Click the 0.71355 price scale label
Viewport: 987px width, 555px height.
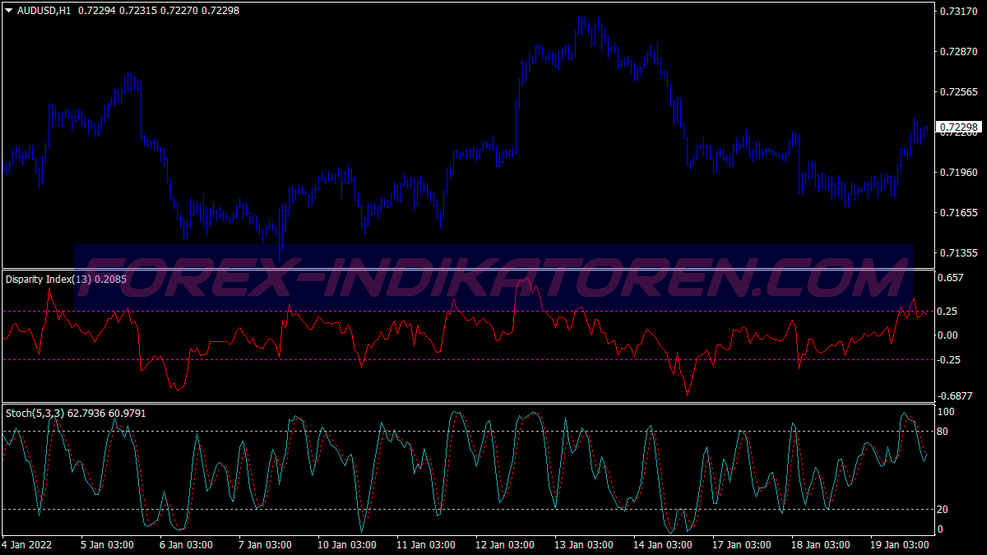(x=959, y=253)
